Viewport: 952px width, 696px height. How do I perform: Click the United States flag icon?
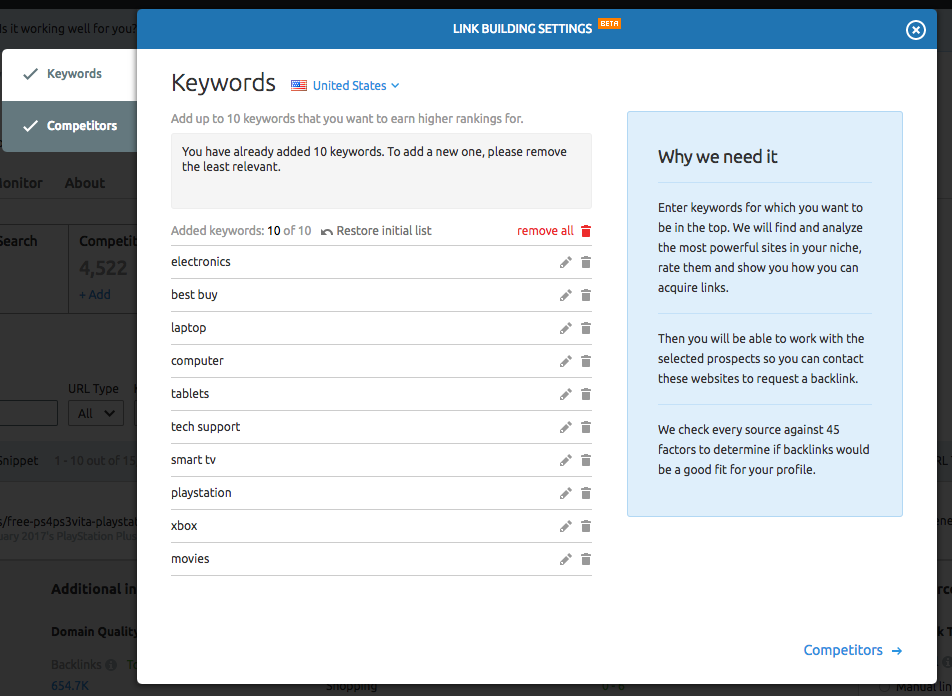[299, 86]
